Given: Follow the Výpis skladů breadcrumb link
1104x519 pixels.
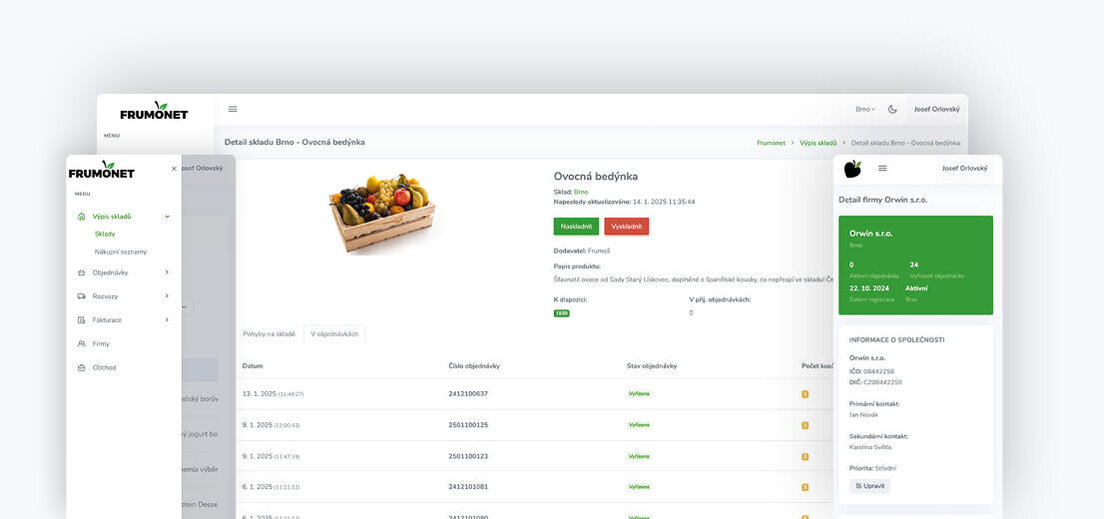Looking at the screenshot, I should [x=818, y=143].
